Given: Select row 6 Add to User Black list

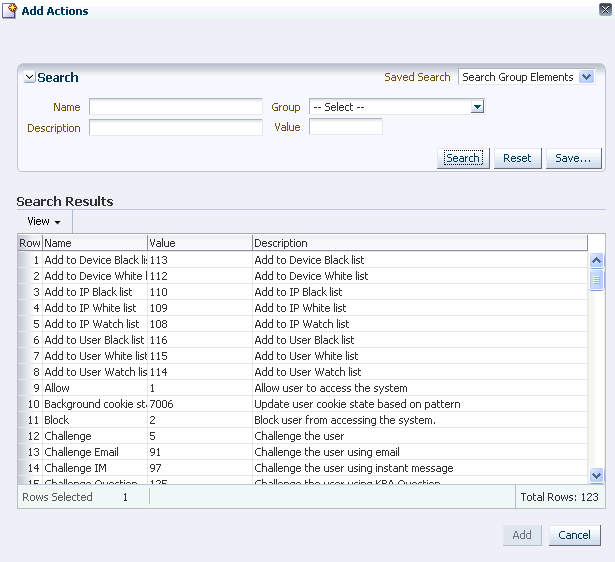Looking at the screenshot, I should pyautogui.click(x=302, y=340).
